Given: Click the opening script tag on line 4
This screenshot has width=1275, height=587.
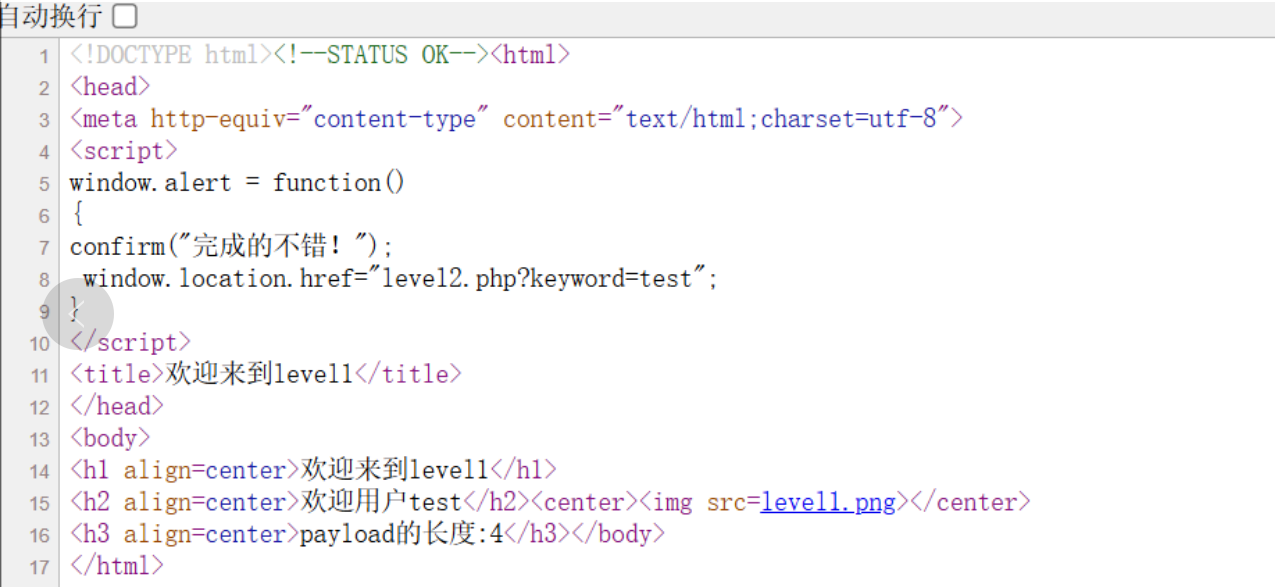Looking at the screenshot, I should (122, 150).
